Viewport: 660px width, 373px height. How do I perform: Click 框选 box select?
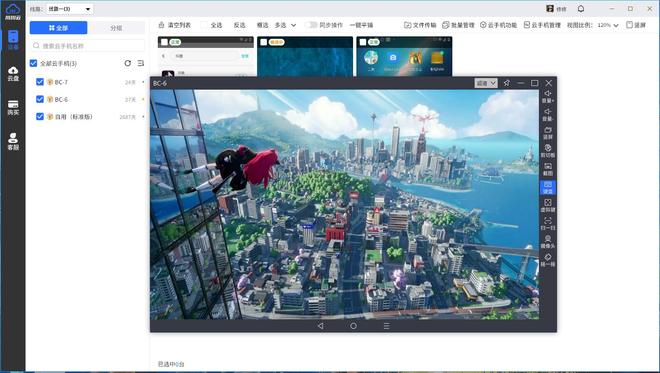(x=263, y=25)
